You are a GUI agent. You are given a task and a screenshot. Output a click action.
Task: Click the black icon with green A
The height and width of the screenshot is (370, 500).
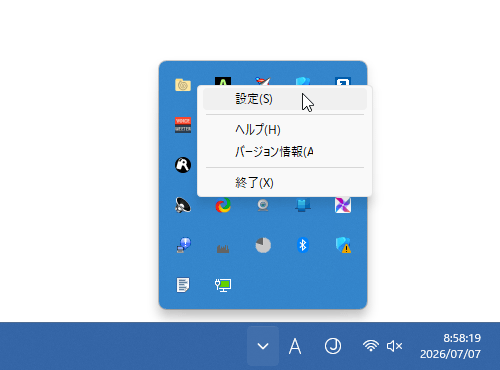(223, 81)
